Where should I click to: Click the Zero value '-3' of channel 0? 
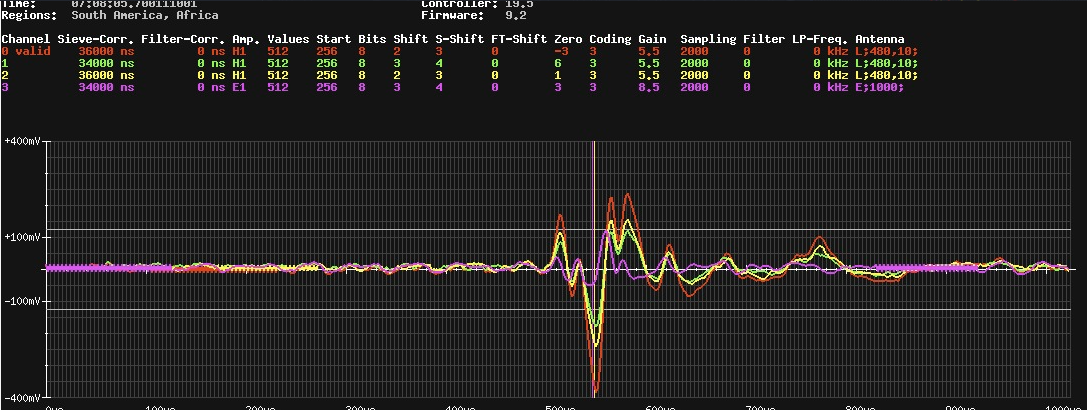click(562, 51)
